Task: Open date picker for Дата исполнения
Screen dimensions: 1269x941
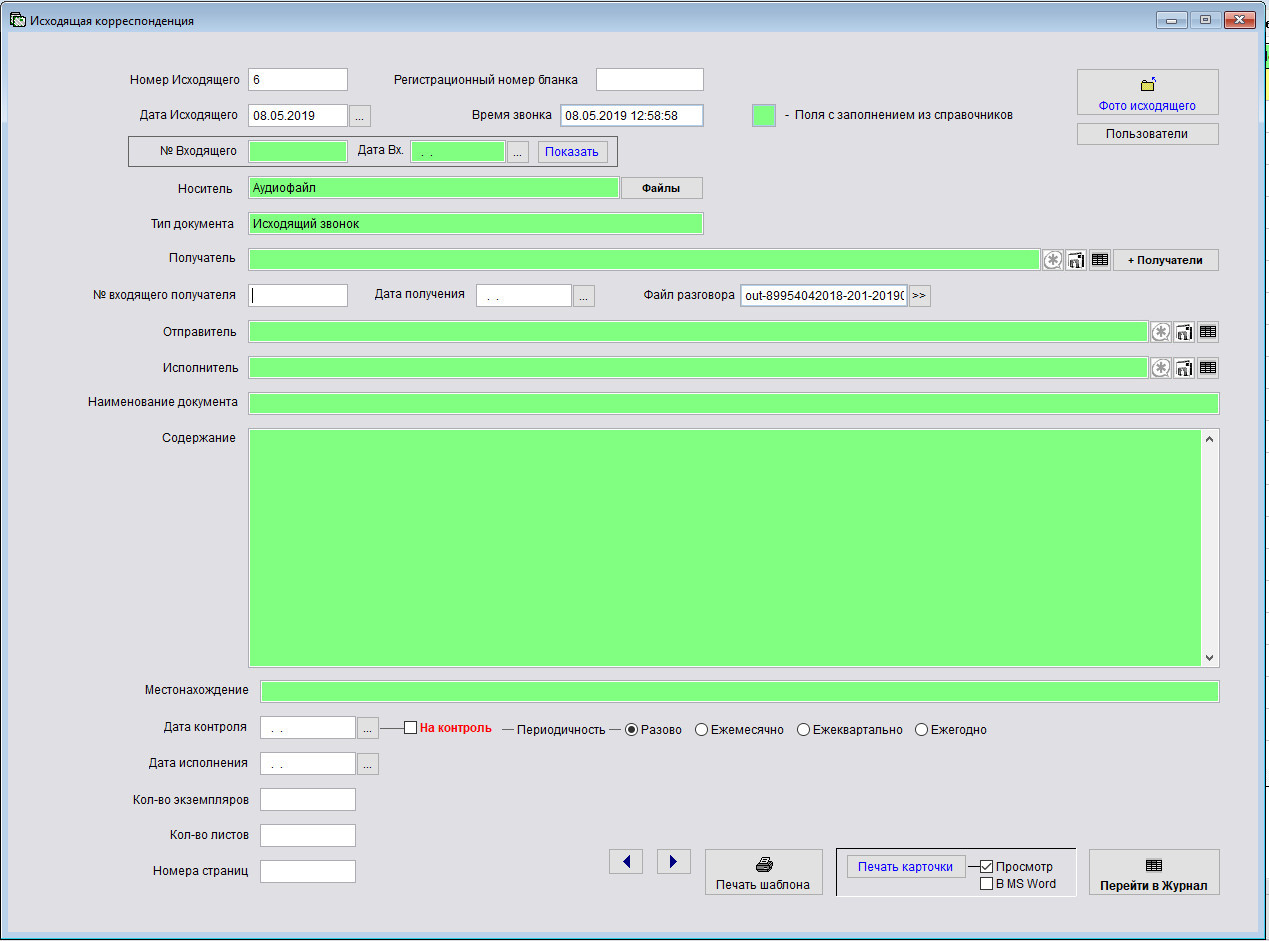Action: (368, 764)
